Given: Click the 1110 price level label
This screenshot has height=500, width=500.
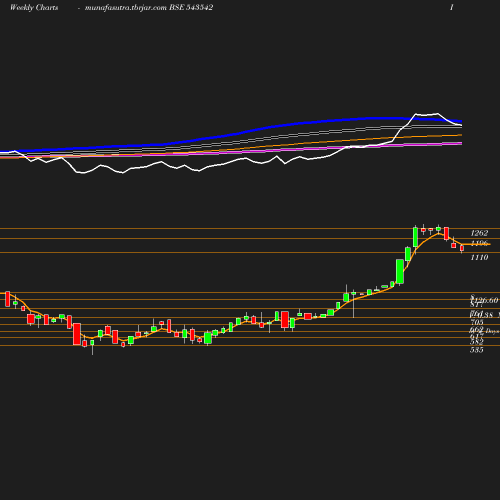Looking at the screenshot, I should click(479, 257).
